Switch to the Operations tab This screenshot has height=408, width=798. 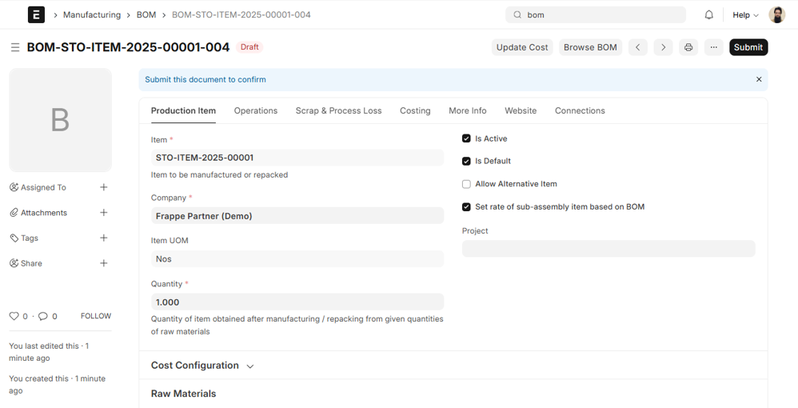coord(255,111)
